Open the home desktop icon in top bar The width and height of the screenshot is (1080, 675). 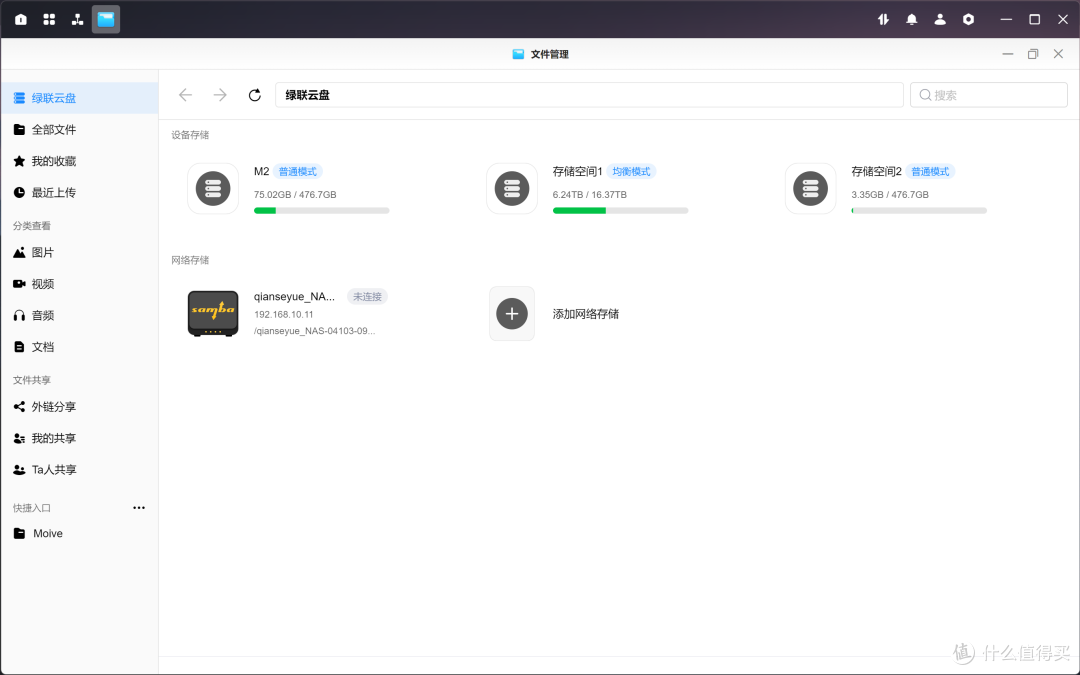(21, 19)
